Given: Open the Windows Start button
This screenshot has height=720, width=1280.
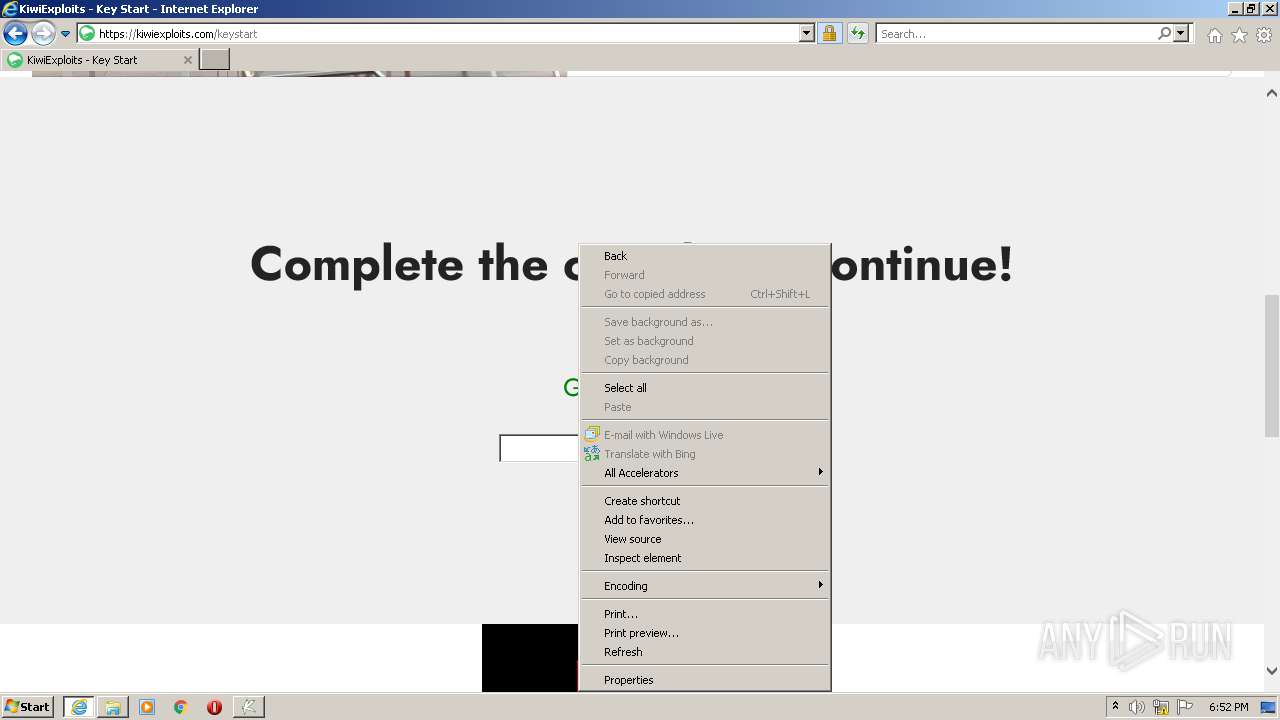Looking at the screenshot, I should point(28,706).
